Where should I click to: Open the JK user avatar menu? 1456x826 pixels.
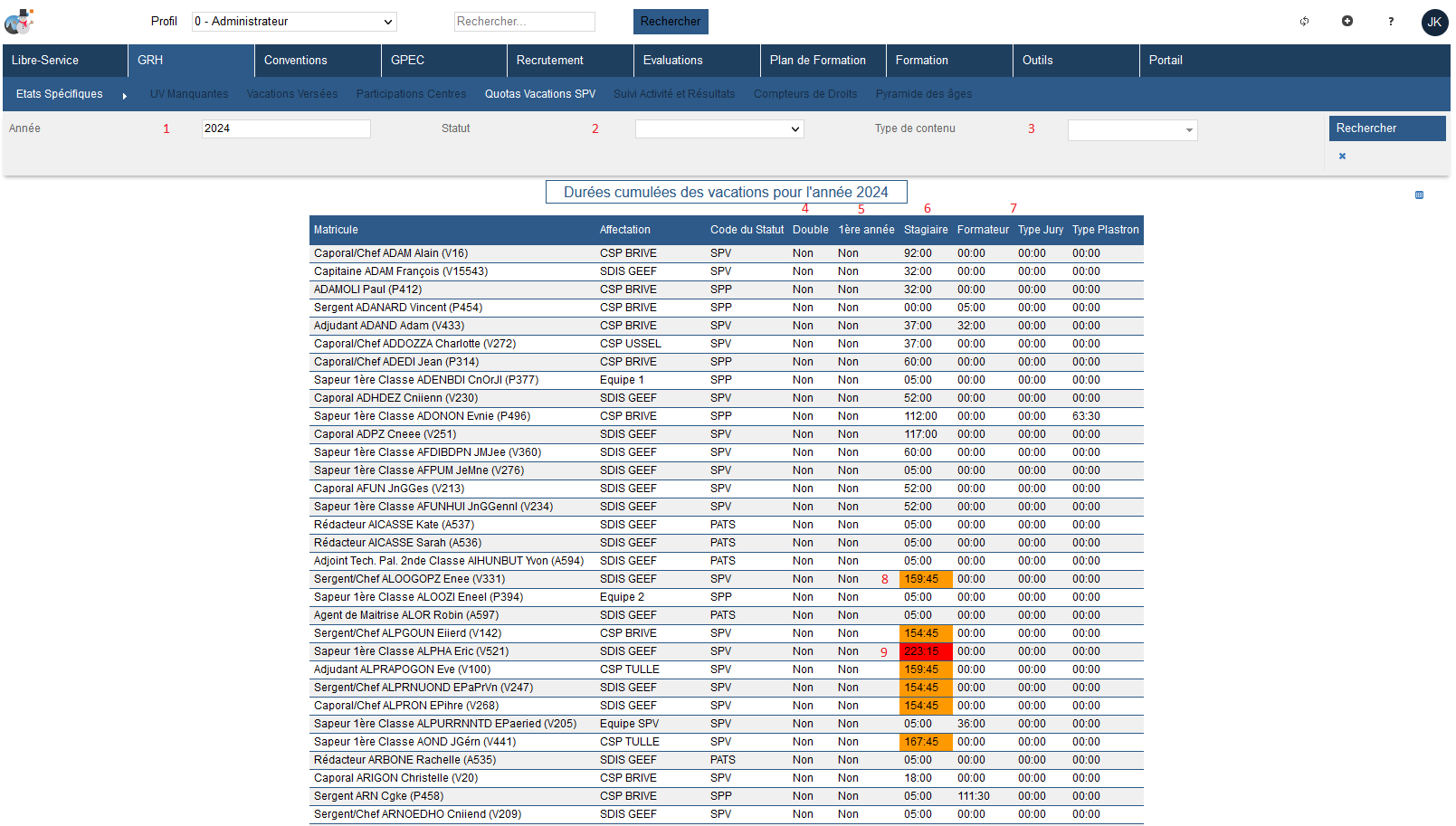1434,22
